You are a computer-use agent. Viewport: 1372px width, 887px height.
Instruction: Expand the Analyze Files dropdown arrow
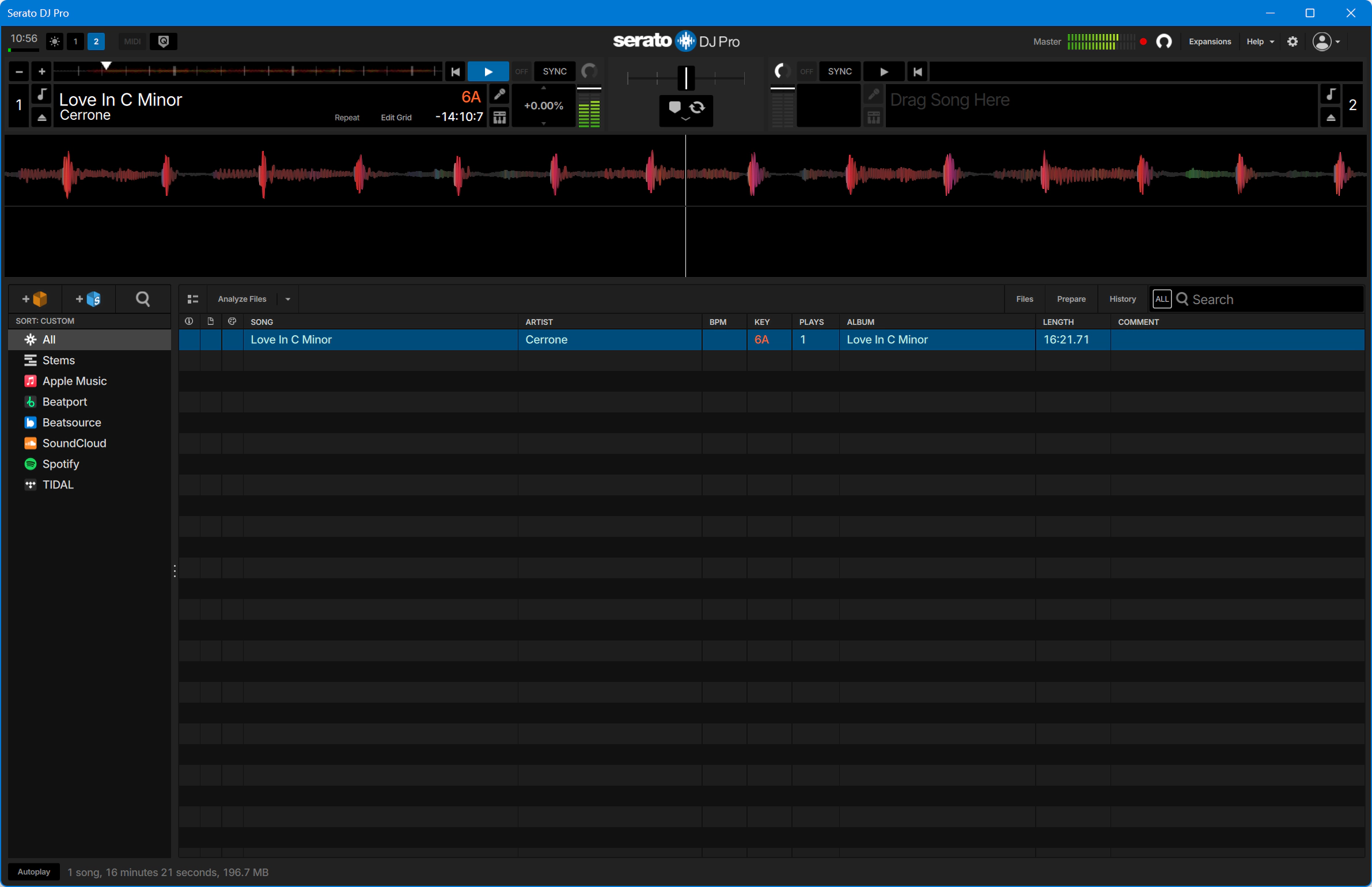[287, 299]
